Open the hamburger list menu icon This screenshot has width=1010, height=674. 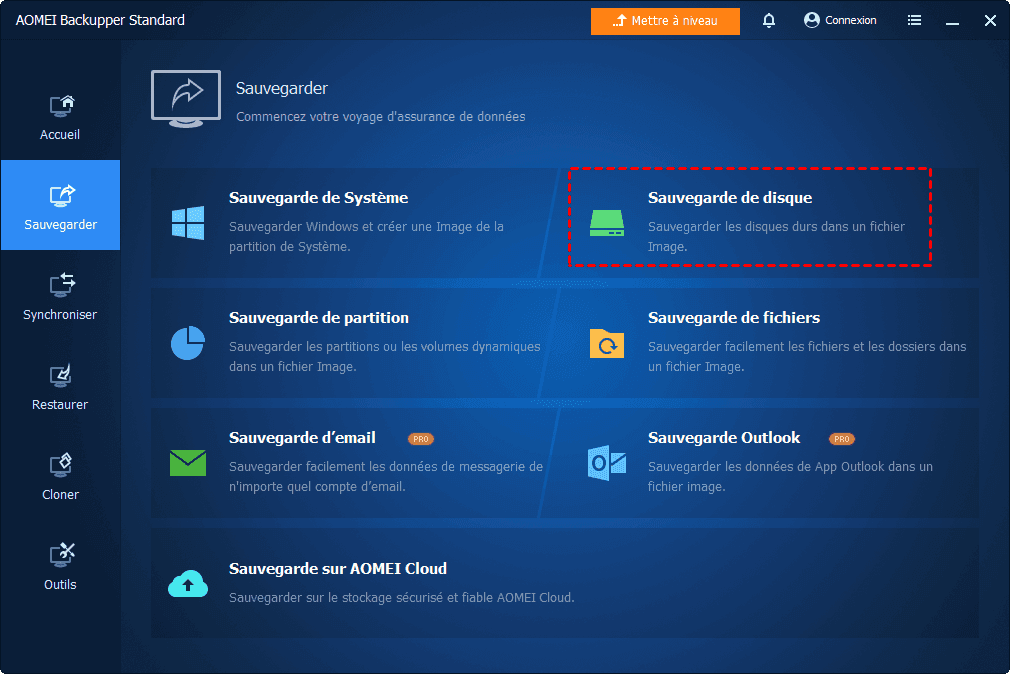(x=914, y=21)
